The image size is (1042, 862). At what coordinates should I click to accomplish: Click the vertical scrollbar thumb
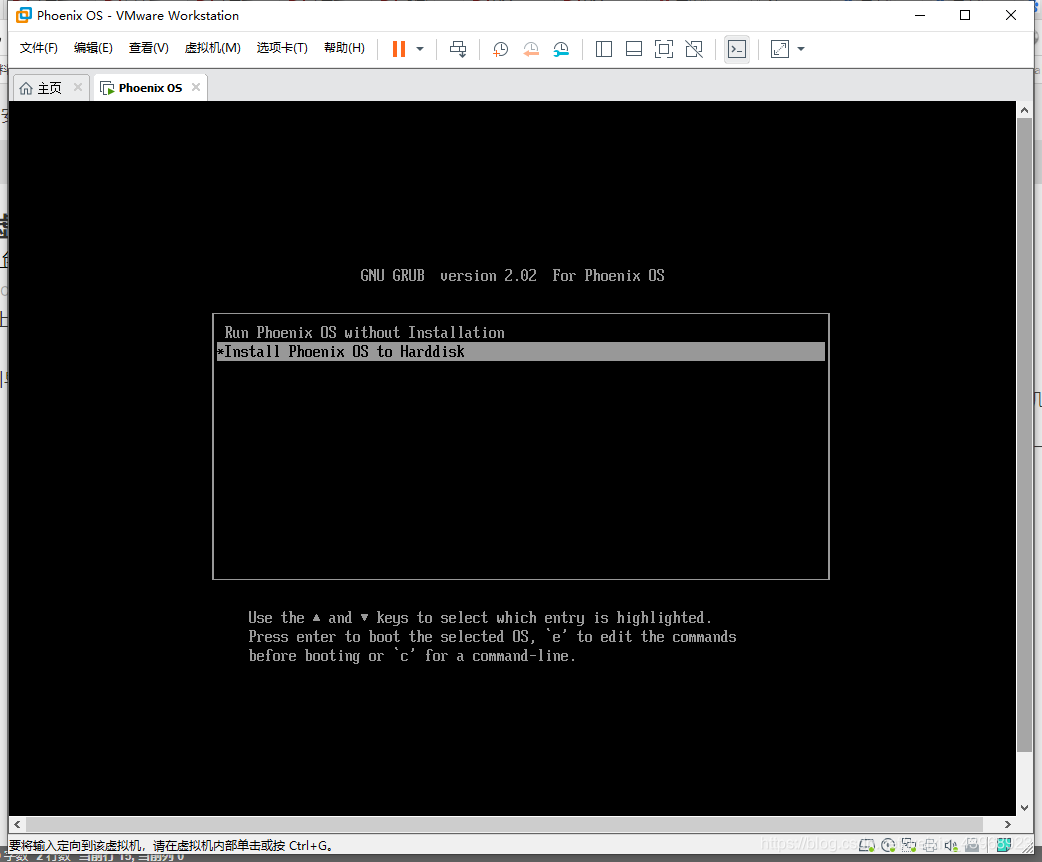(1024, 435)
